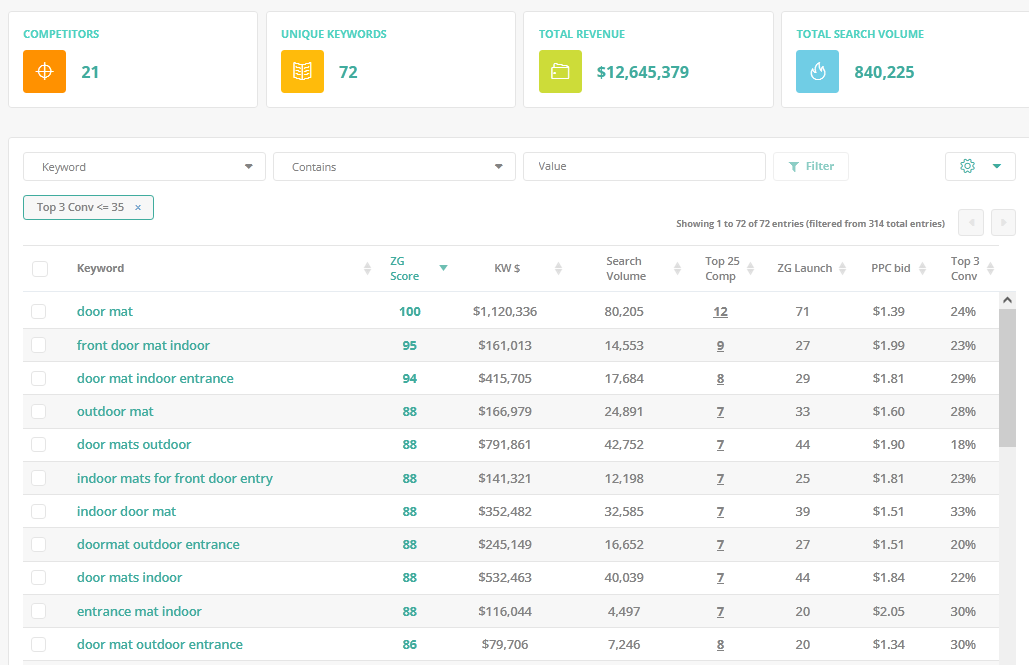Check the box for door mat row
Screen dimensions: 1029x665
click(39, 311)
